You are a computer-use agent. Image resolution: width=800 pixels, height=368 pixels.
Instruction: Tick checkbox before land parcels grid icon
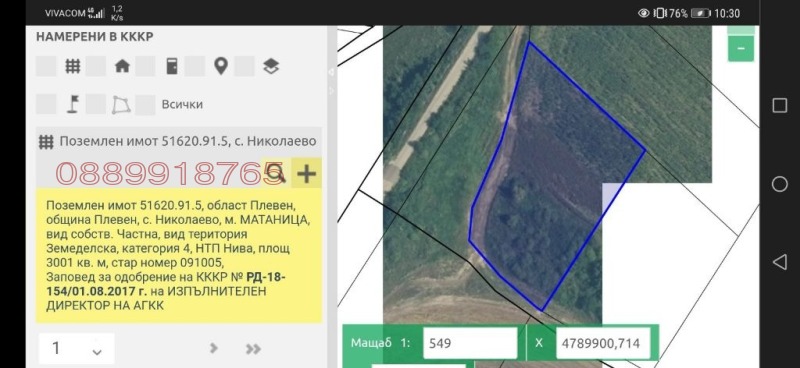(x=46, y=66)
